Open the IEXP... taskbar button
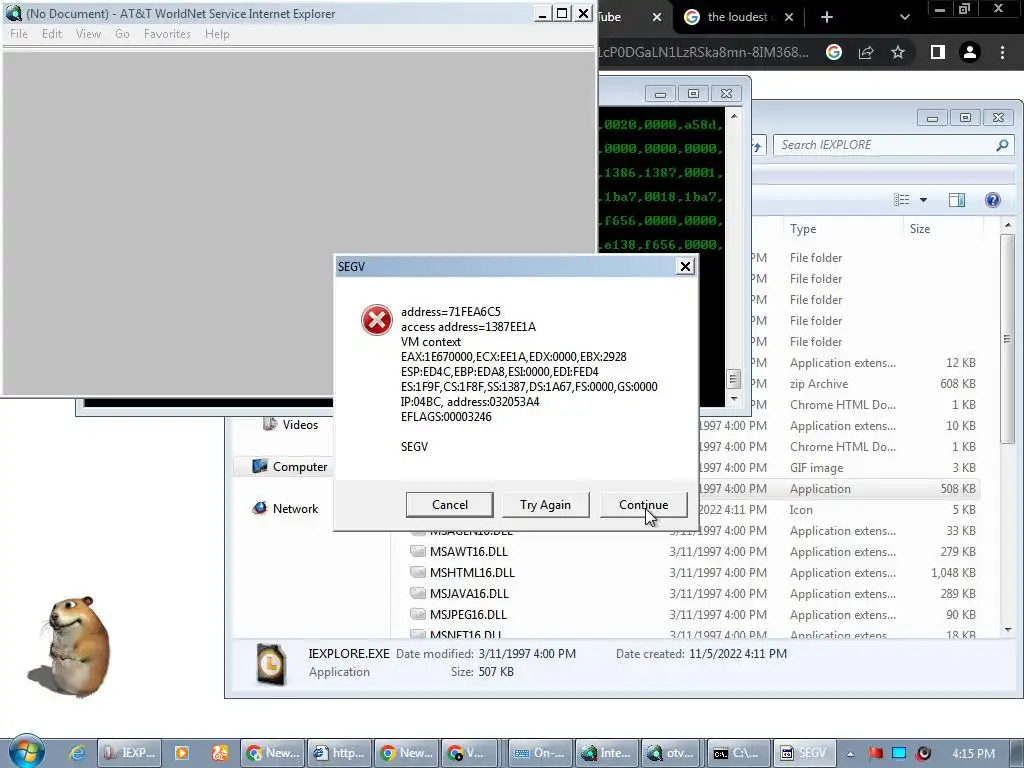The height and width of the screenshot is (768, 1024). coord(129,753)
